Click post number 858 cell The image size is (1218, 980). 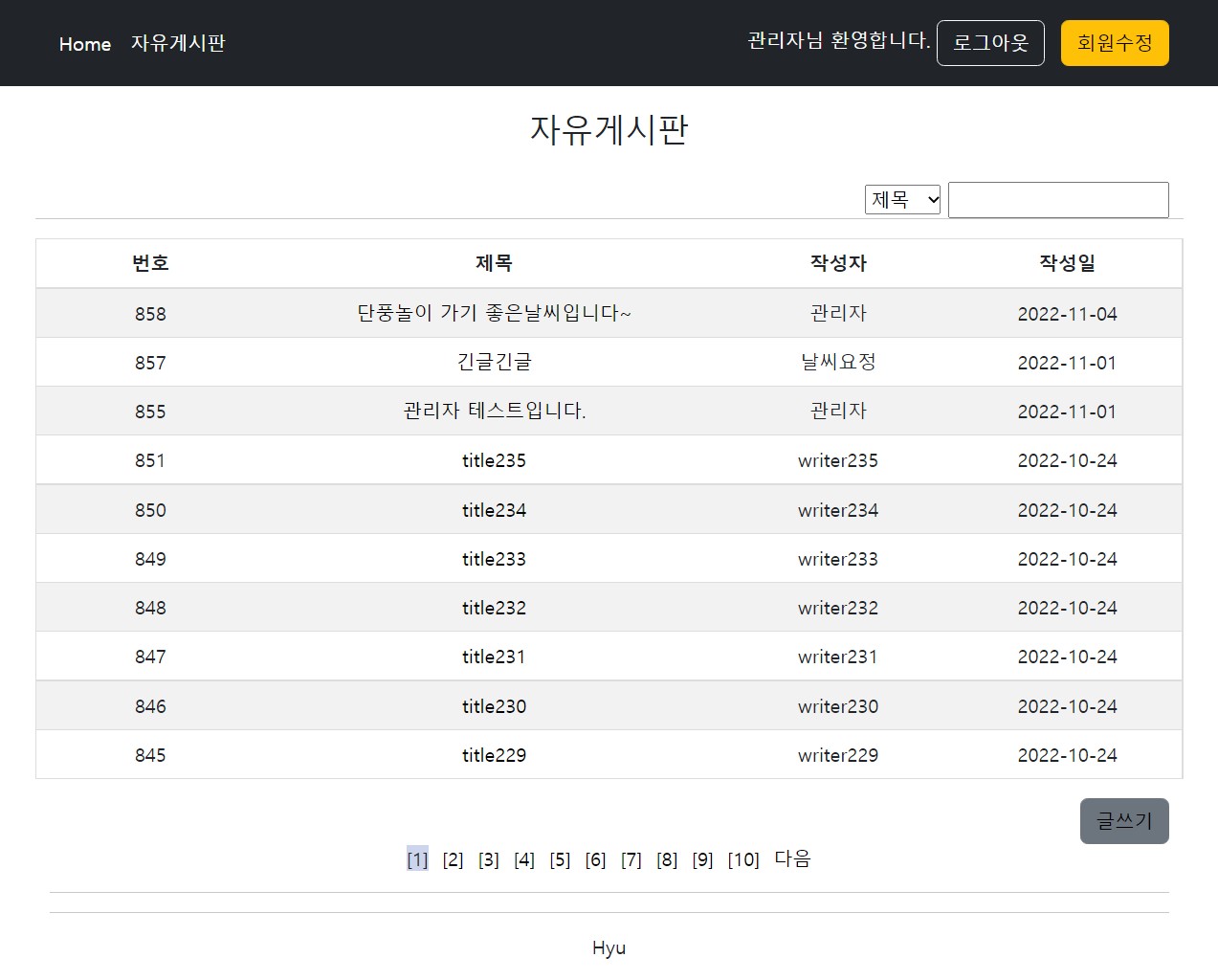150,314
